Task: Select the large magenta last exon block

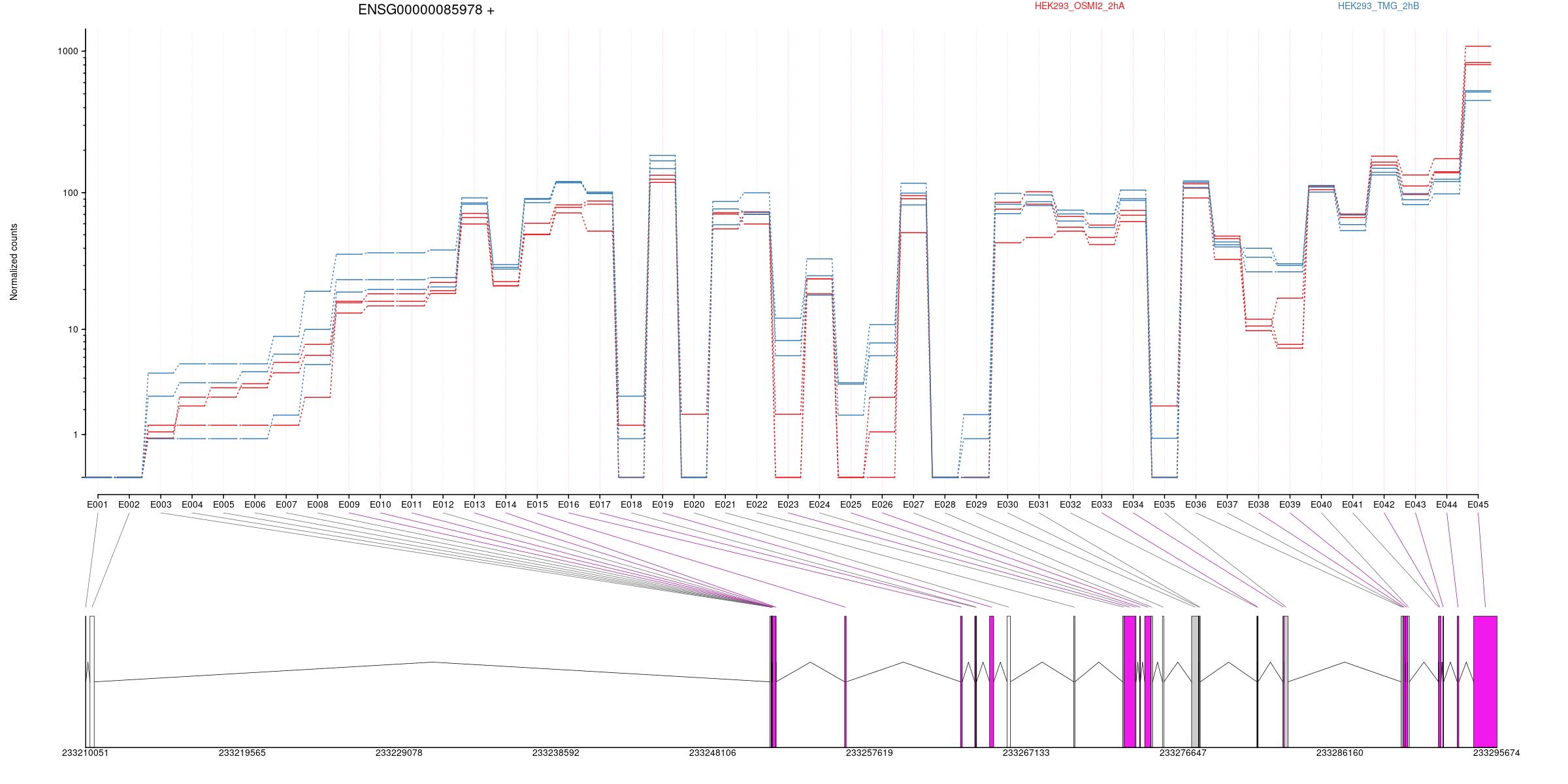Action: click(x=1485, y=681)
